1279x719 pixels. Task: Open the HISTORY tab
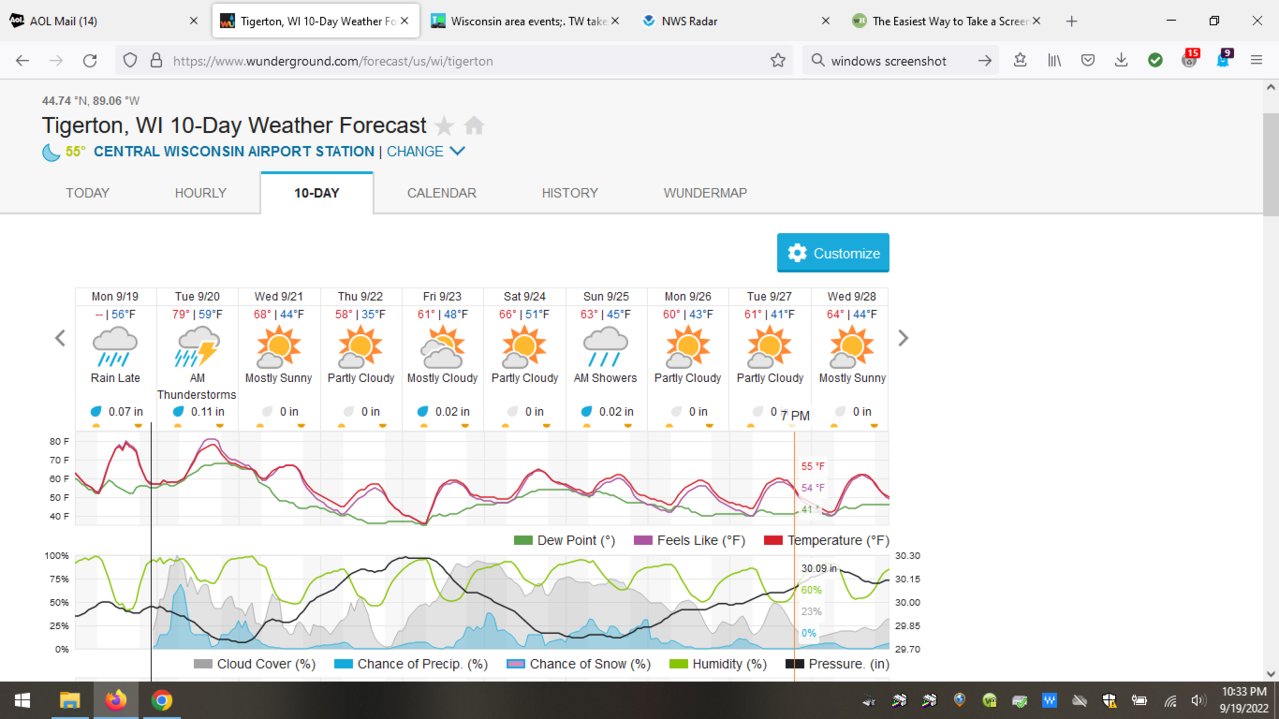570,193
